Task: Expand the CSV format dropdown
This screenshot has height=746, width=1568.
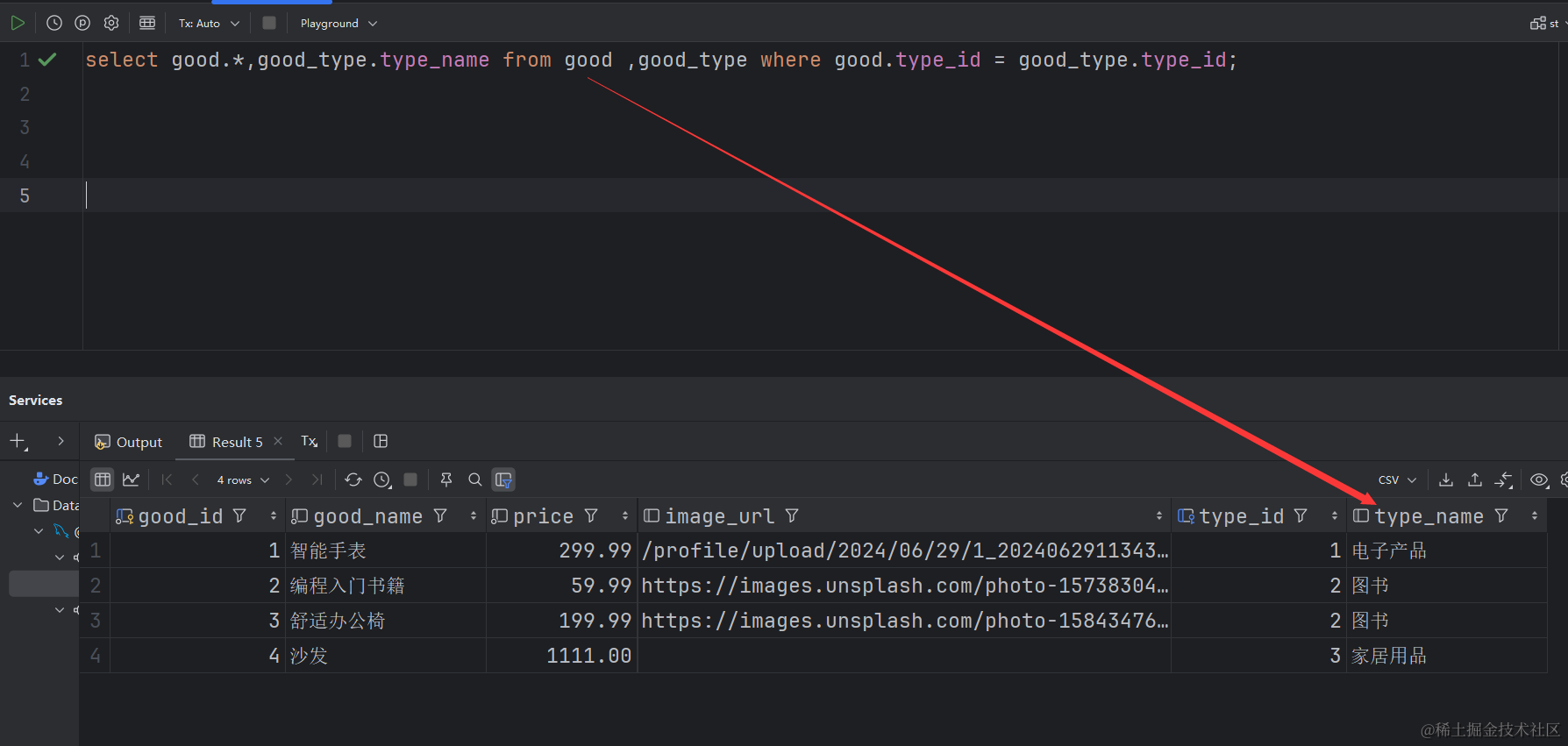Action: click(x=1397, y=480)
